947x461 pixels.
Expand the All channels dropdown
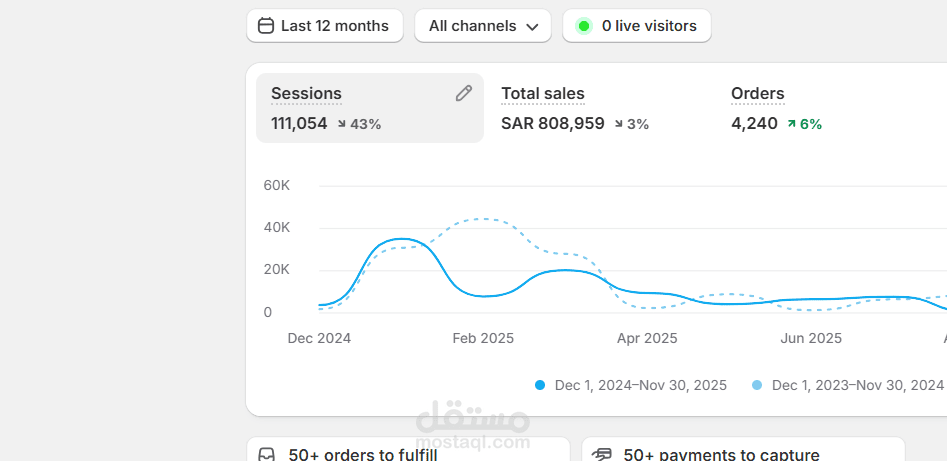point(483,26)
